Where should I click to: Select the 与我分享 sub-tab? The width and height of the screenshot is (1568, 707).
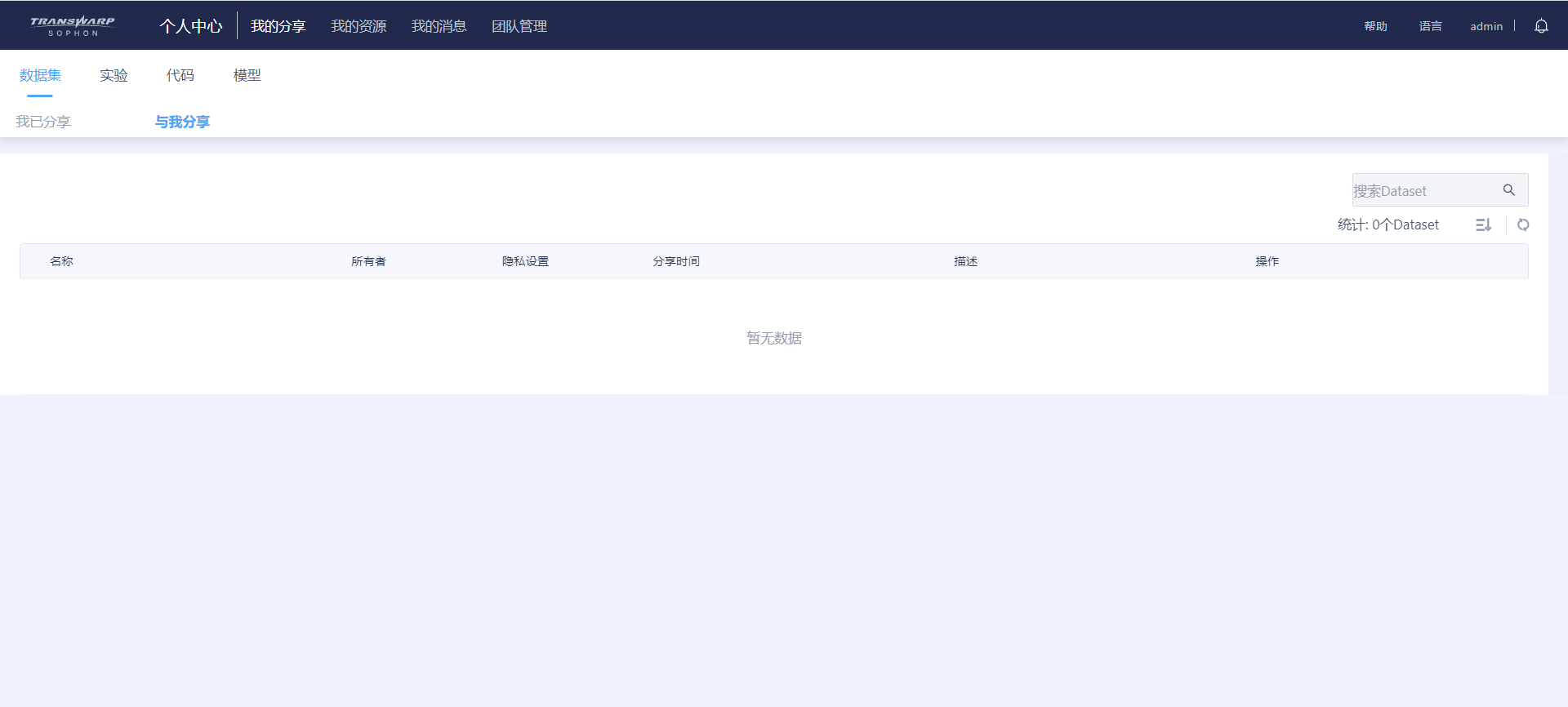pos(182,122)
